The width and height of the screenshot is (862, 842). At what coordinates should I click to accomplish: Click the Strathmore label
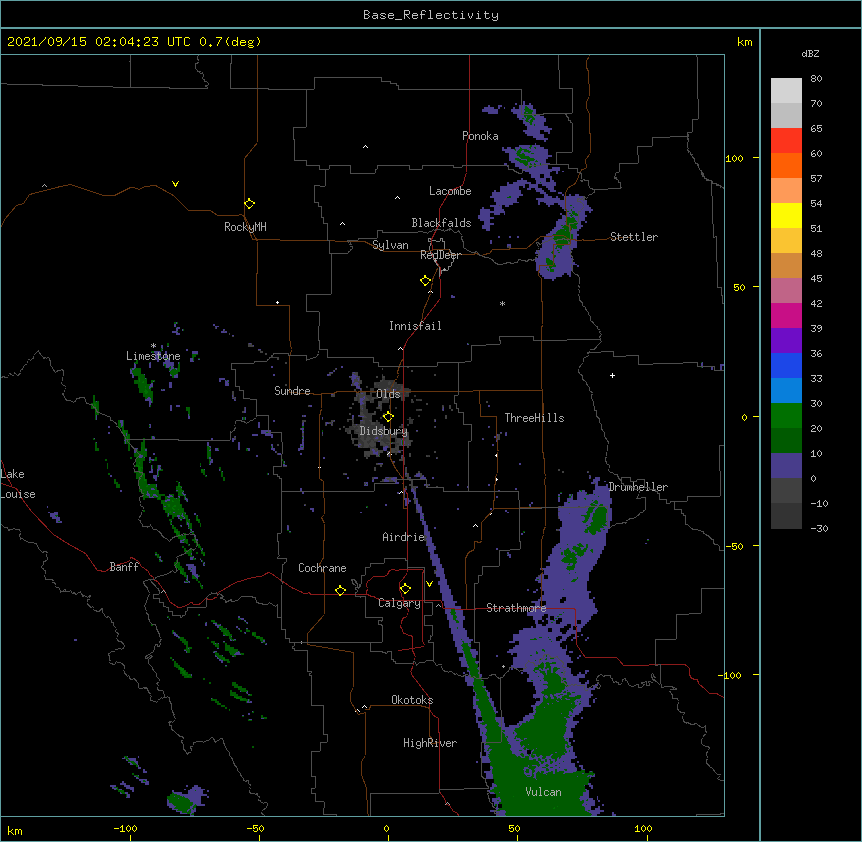tap(516, 608)
